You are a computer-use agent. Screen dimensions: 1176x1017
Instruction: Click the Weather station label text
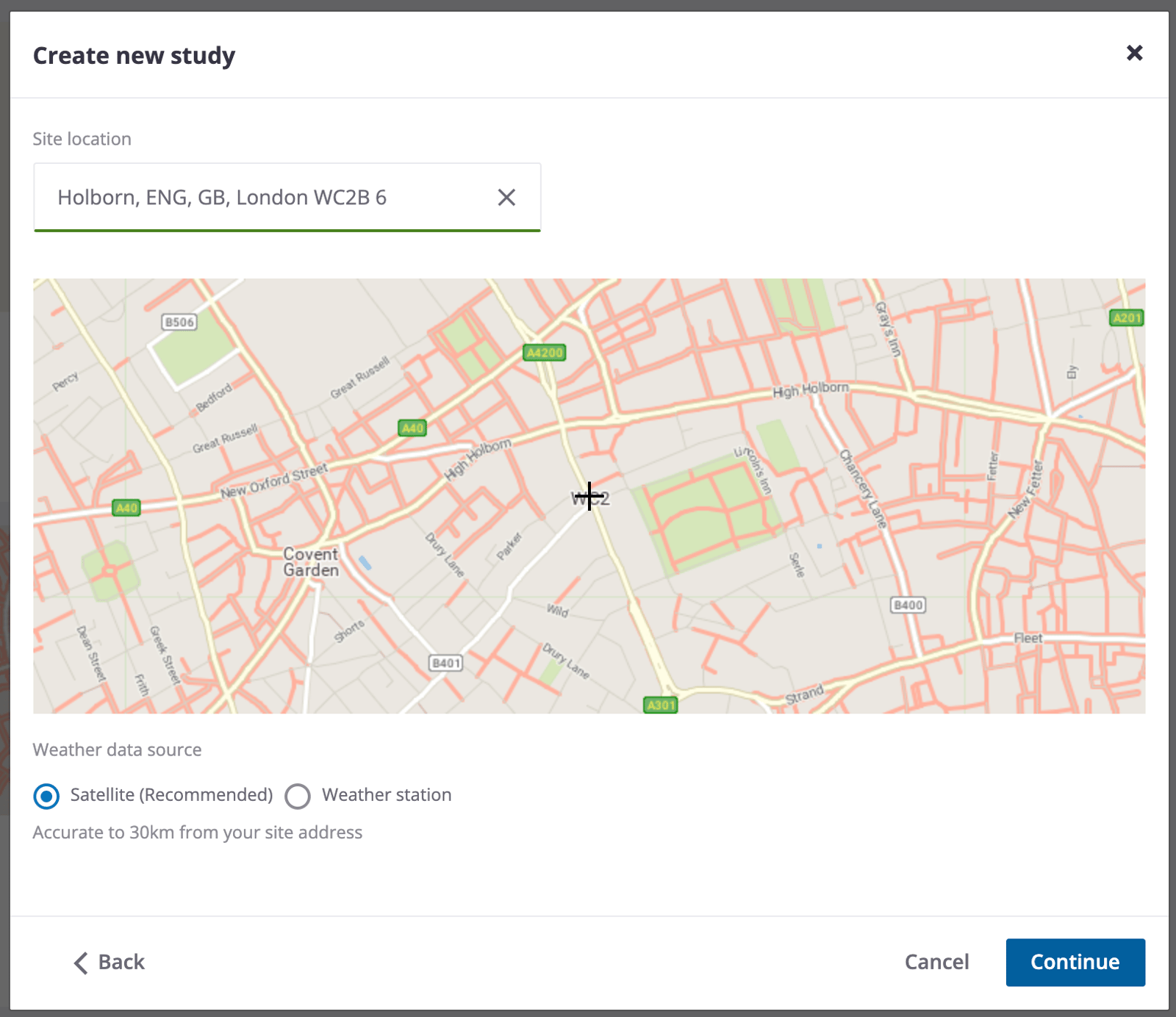click(x=387, y=795)
